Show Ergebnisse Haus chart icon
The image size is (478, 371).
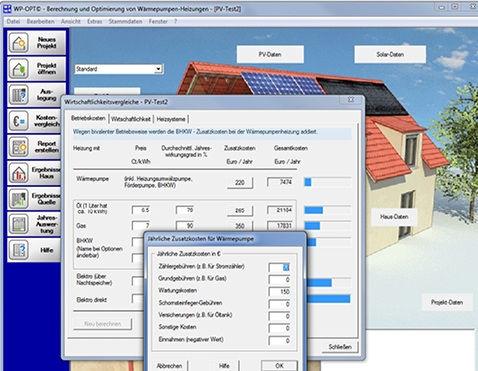pos(19,173)
